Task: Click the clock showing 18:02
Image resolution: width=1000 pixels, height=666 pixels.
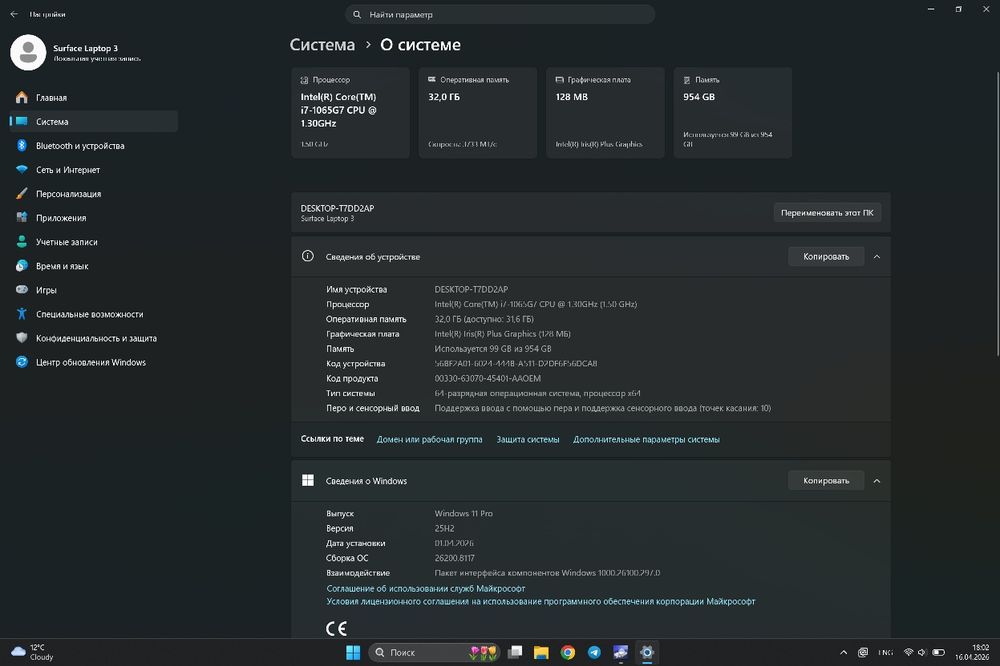Action: click(x=972, y=652)
